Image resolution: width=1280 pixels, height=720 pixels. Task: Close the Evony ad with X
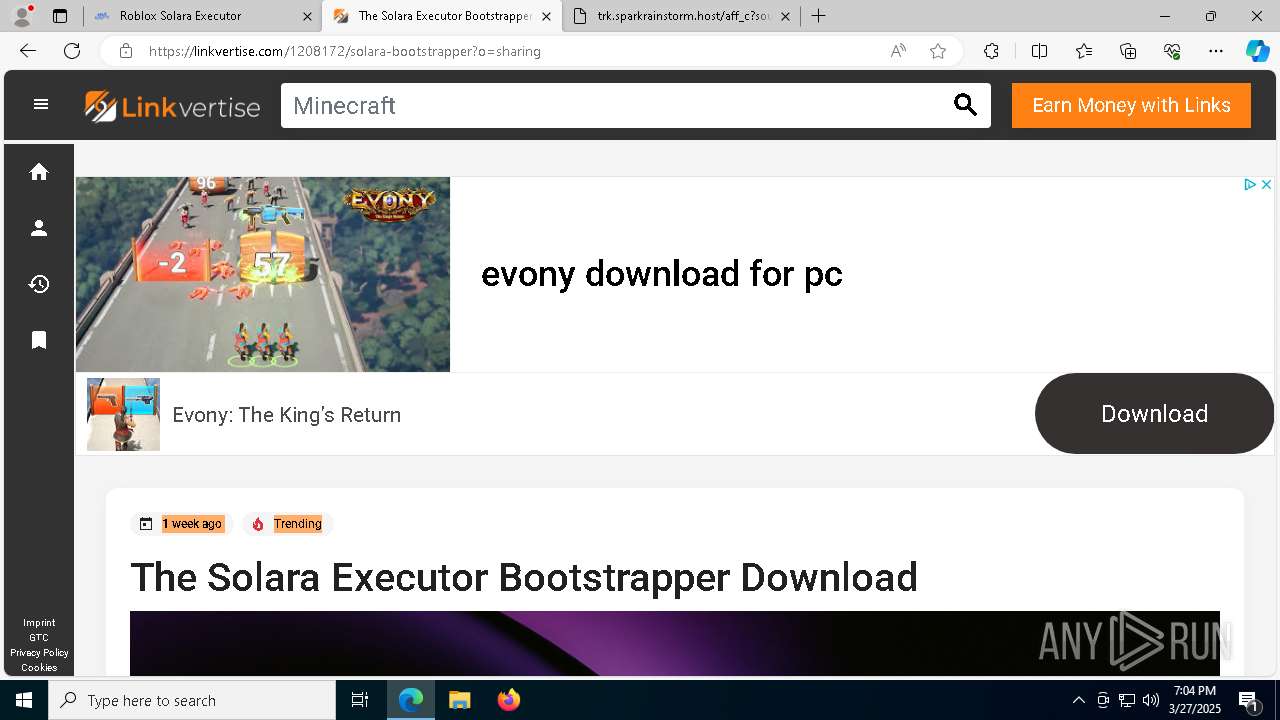[1266, 184]
